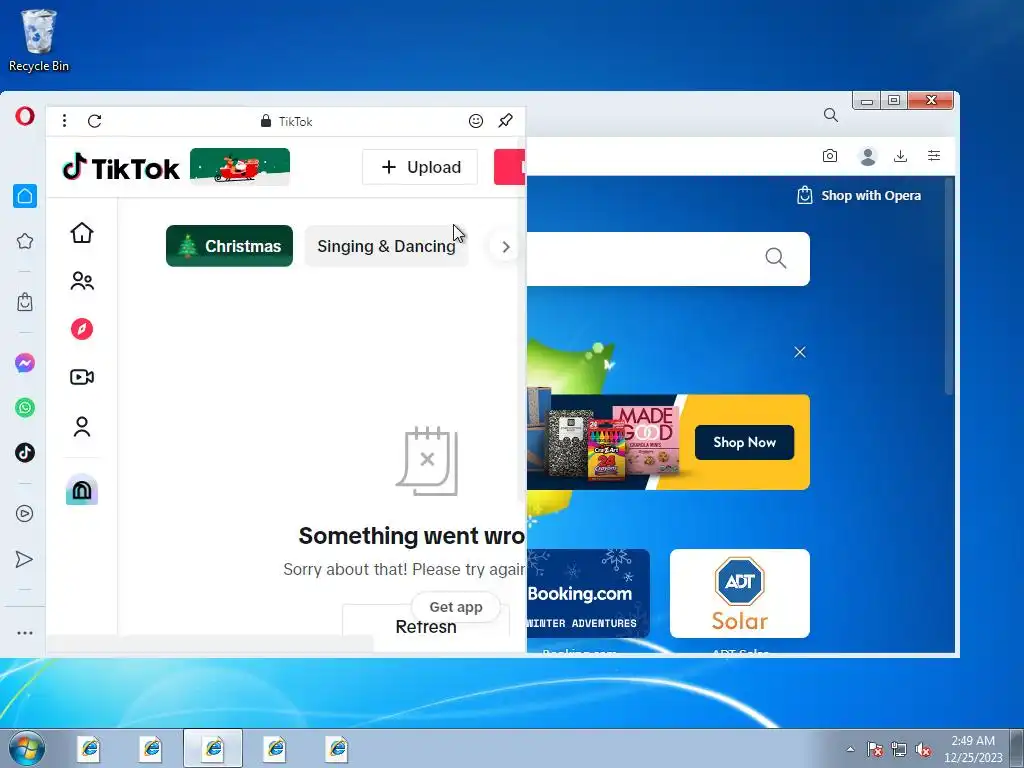The width and height of the screenshot is (1024, 768).
Task: Expand category list with right chevron
Action: point(505,247)
